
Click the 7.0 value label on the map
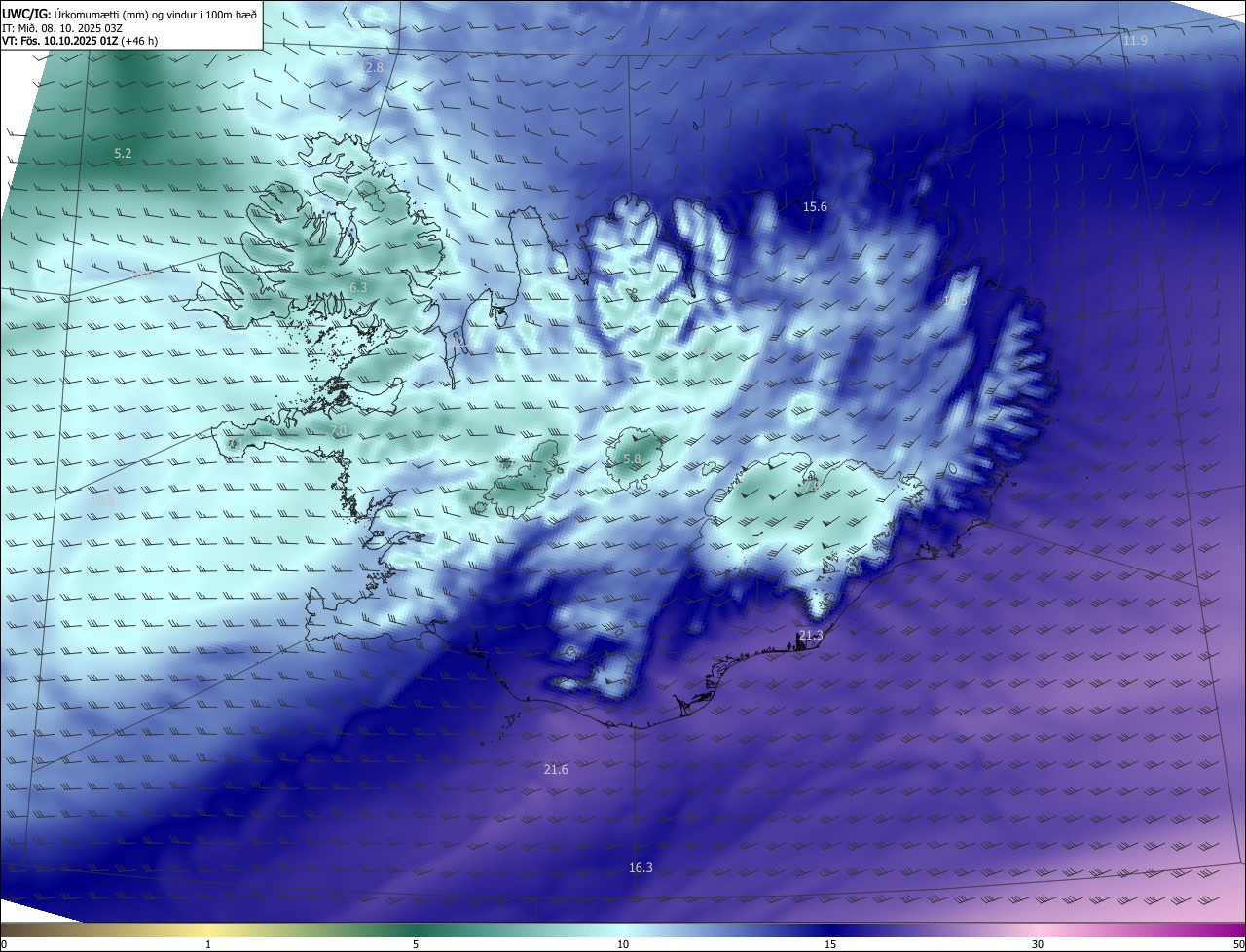coord(338,430)
